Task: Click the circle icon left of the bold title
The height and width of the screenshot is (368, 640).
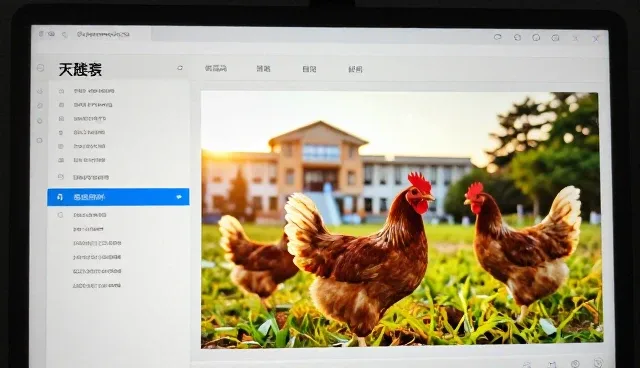Action: coord(40,68)
